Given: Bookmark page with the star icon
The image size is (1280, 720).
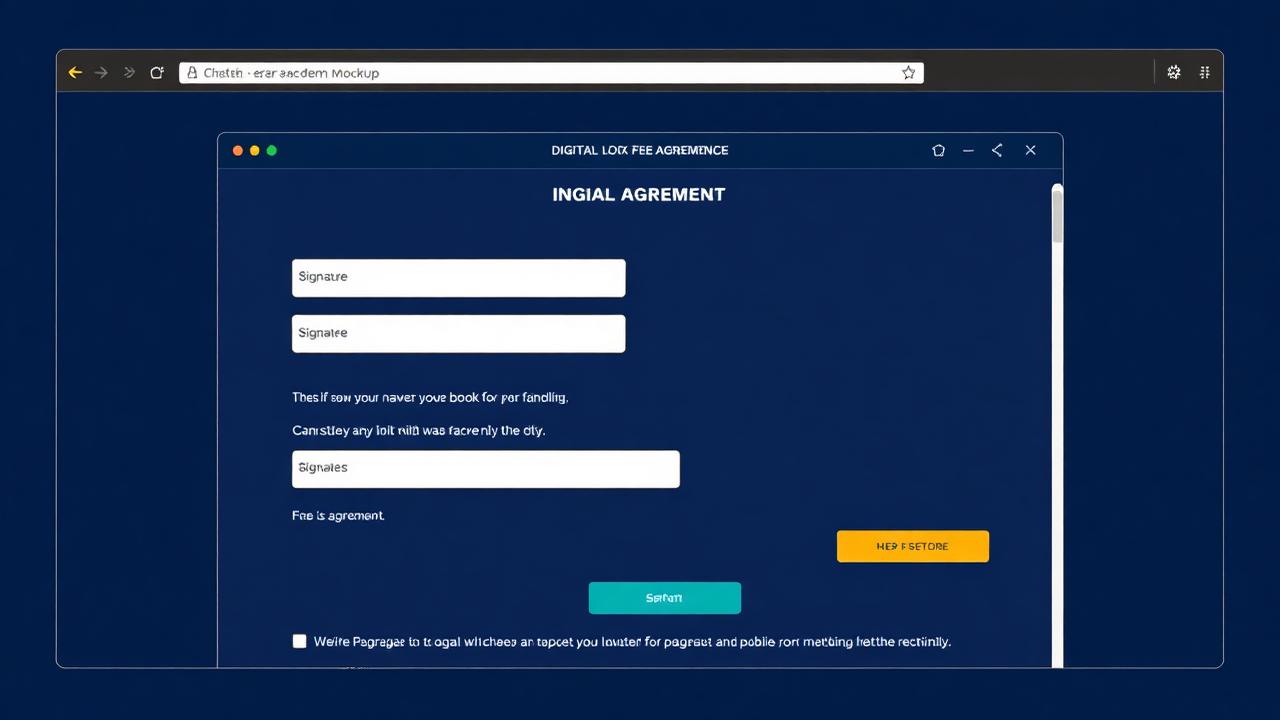Looking at the screenshot, I should coord(908,73).
